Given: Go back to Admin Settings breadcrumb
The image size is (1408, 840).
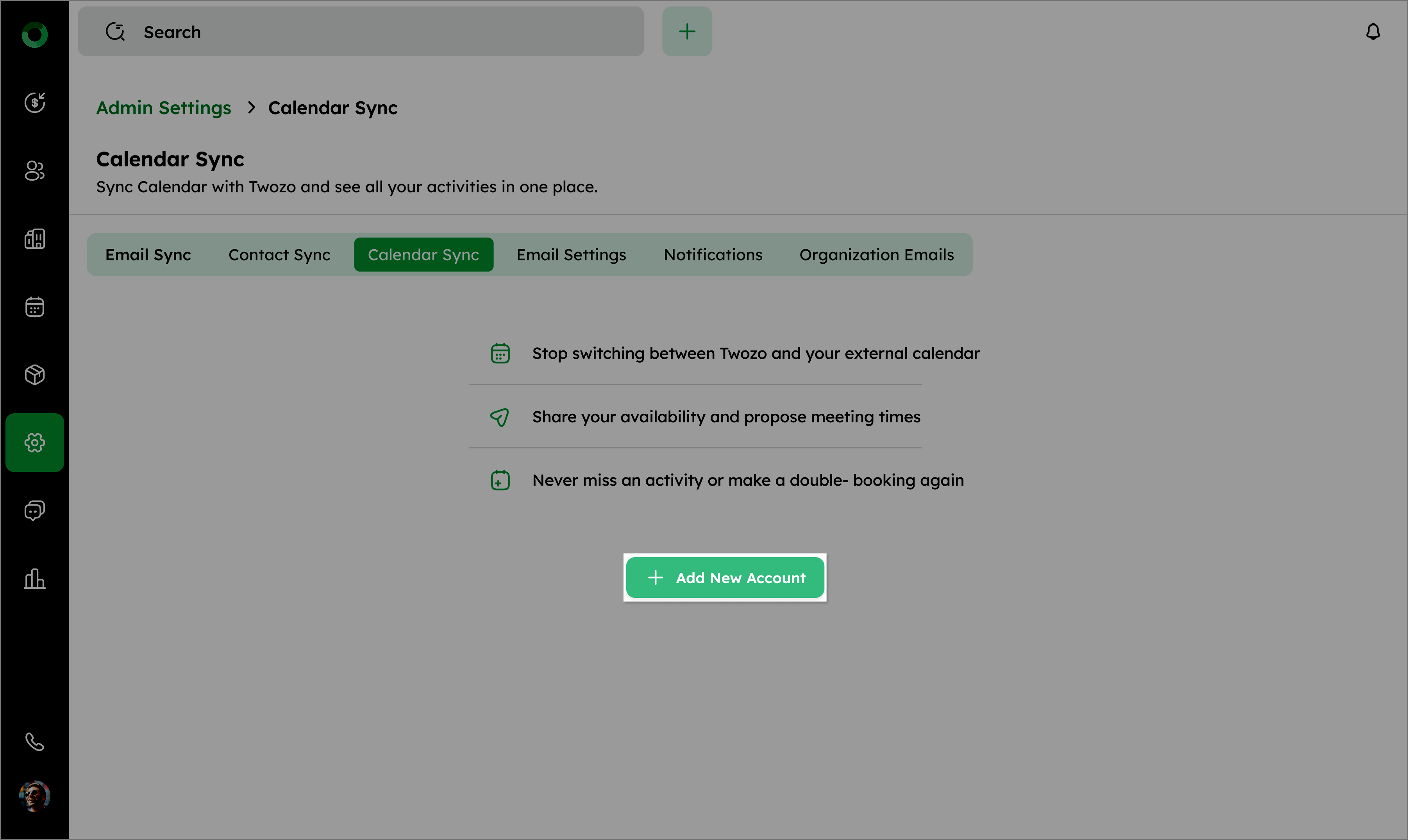Looking at the screenshot, I should (x=164, y=107).
